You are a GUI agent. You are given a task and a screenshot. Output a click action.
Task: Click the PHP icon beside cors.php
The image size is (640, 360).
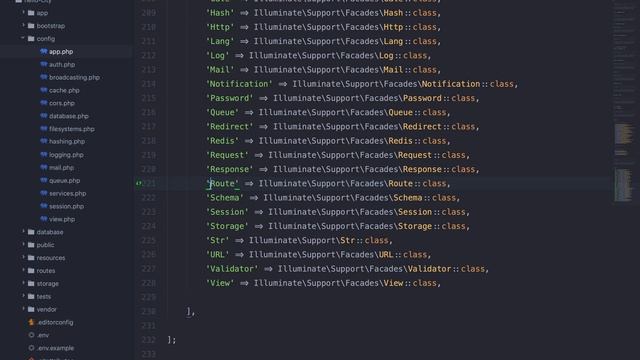[44, 103]
